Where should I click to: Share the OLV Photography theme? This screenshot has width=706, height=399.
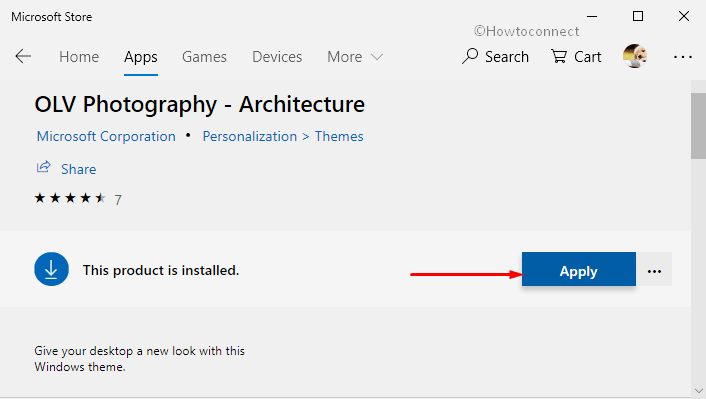(66, 168)
